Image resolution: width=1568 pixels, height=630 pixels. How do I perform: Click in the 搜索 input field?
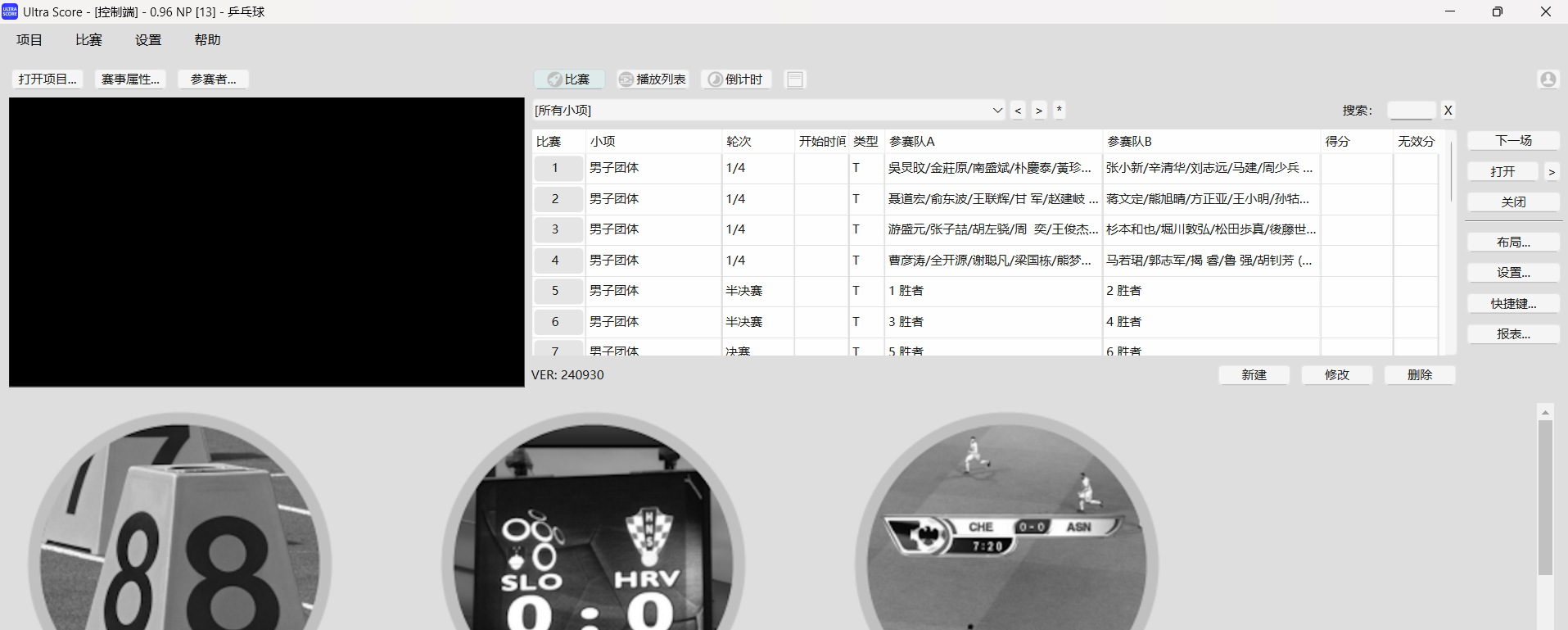(1411, 111)
